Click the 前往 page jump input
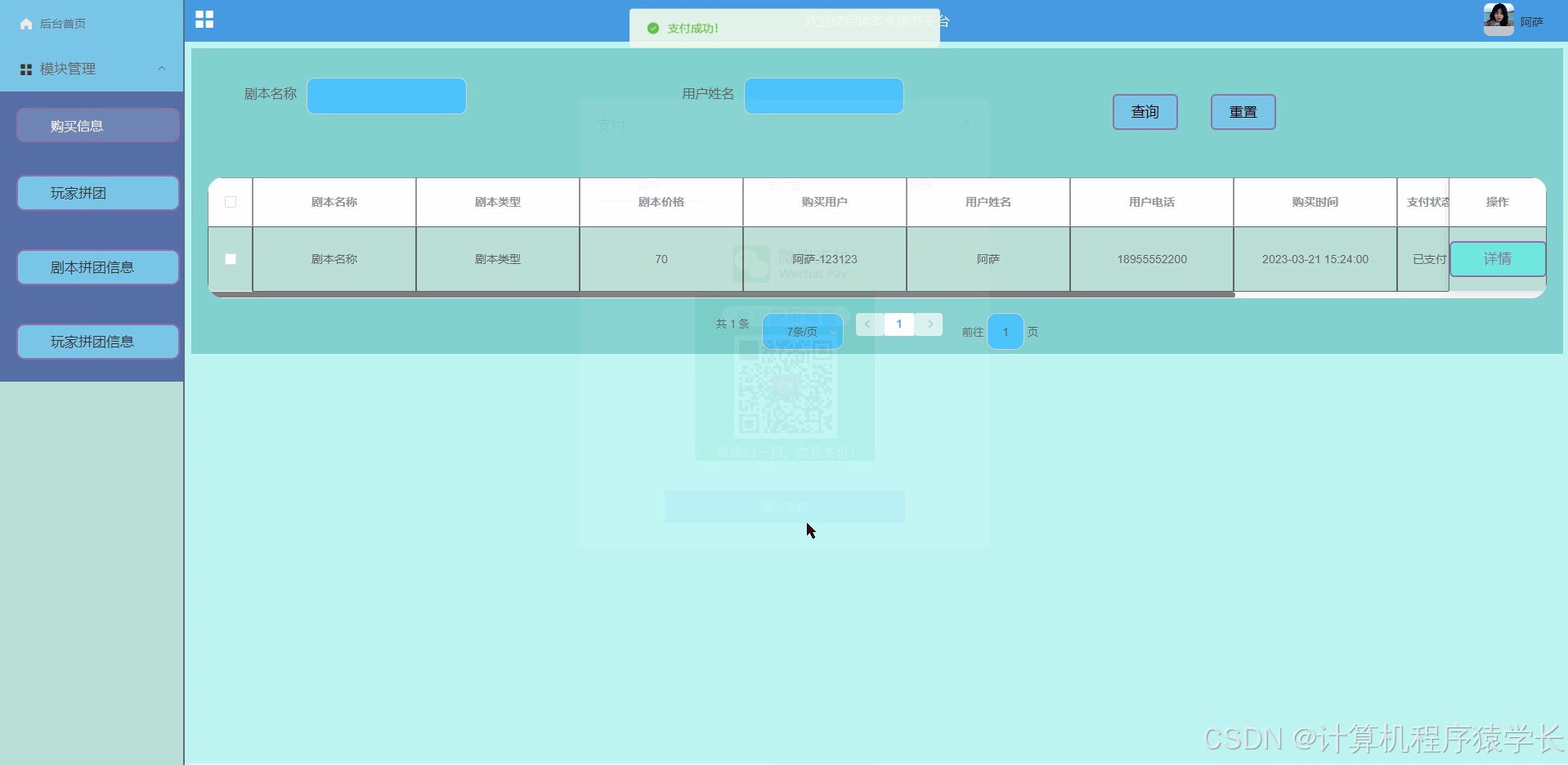Image resolution: width=1568 pixels, height=765 pixels. 1006,332
